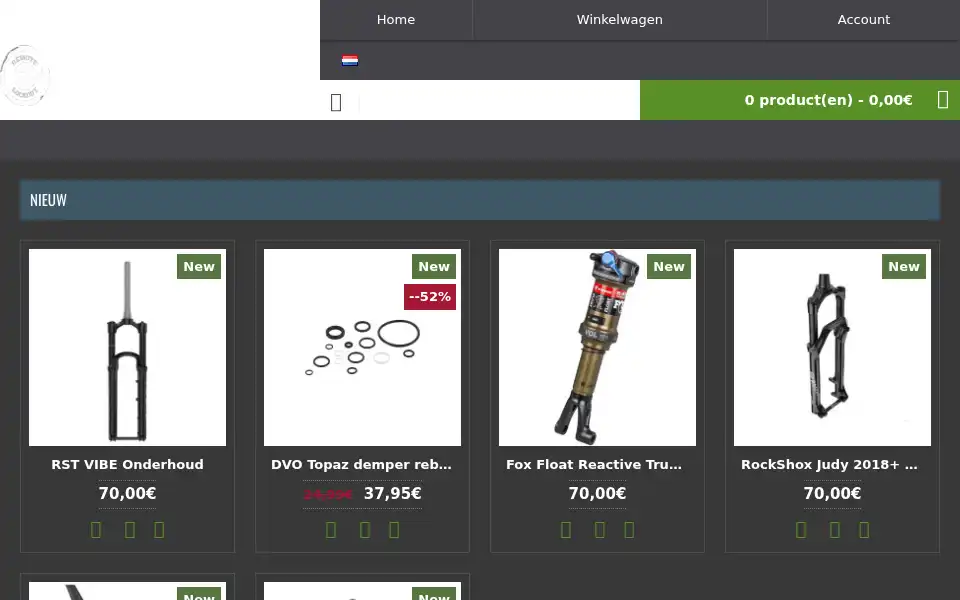Click leftmost action icon under RST VIBE Onderhoud
960x600 pixels.
(x=96, y=530)
